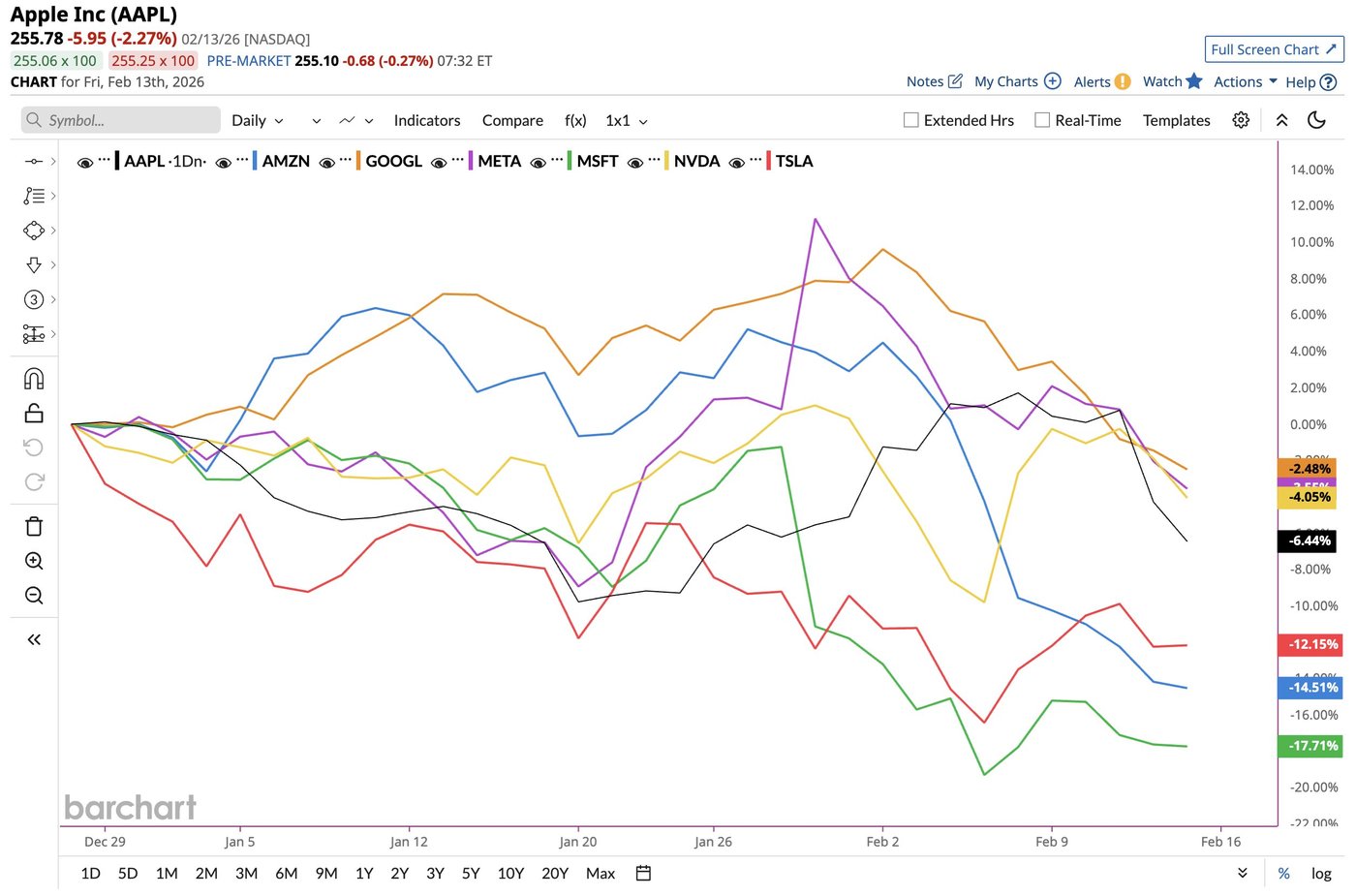This screenshot has height=896, width=1356.
Task: Click the zoom in magnifier icon
Action: [34, 561]
